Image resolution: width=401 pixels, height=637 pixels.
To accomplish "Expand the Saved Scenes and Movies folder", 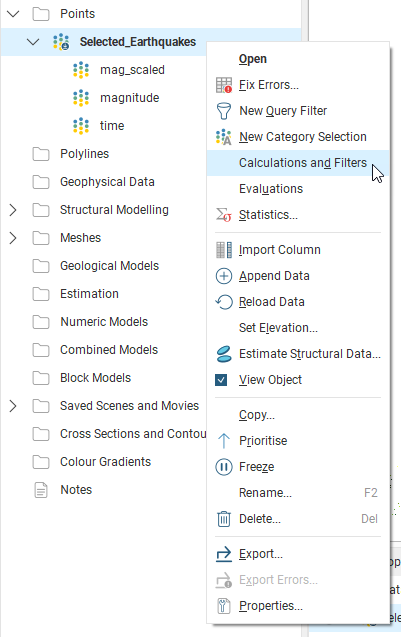I will [13, 406].
